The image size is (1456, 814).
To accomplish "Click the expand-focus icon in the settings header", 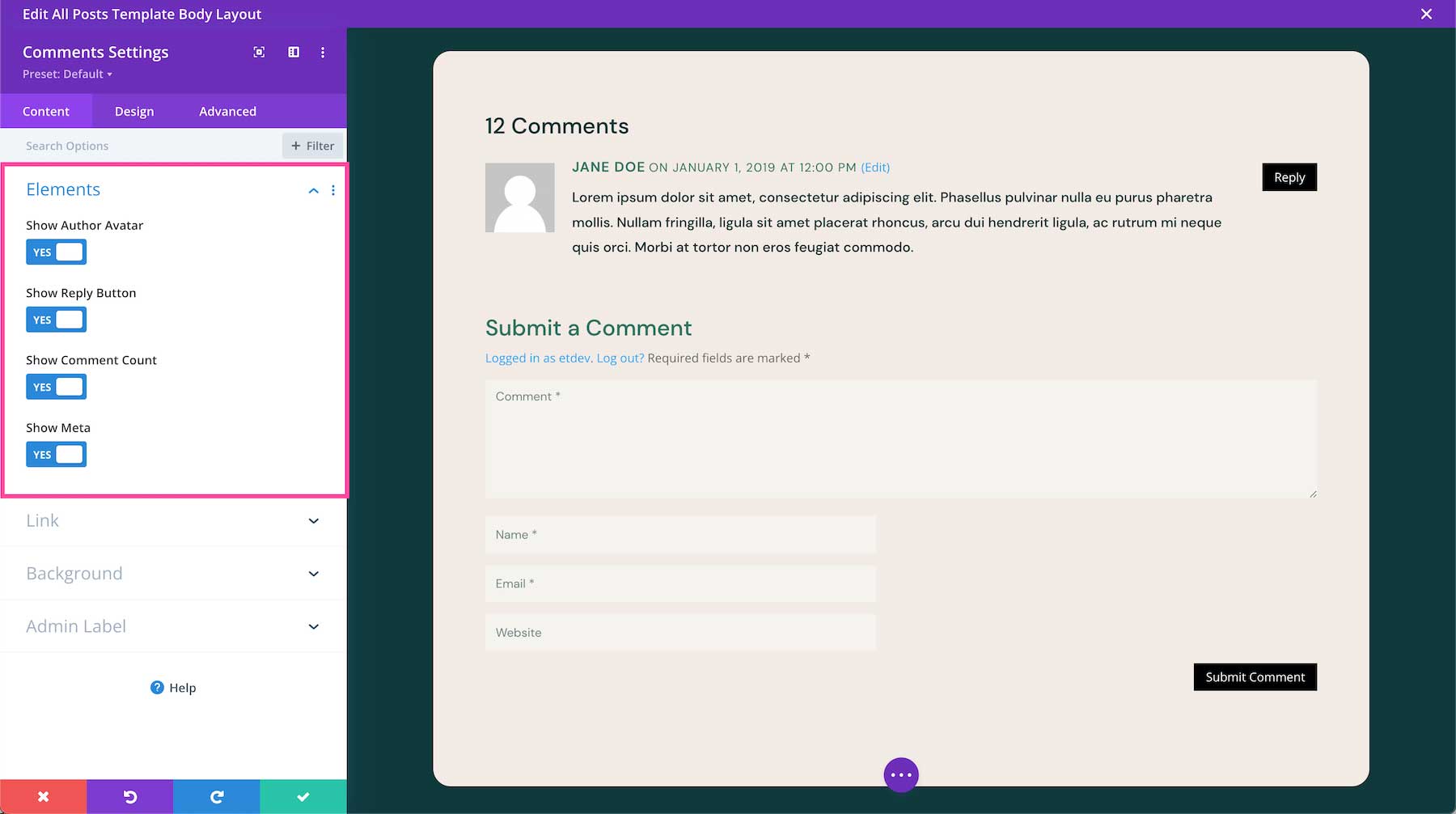I will [x=258, y=52].
